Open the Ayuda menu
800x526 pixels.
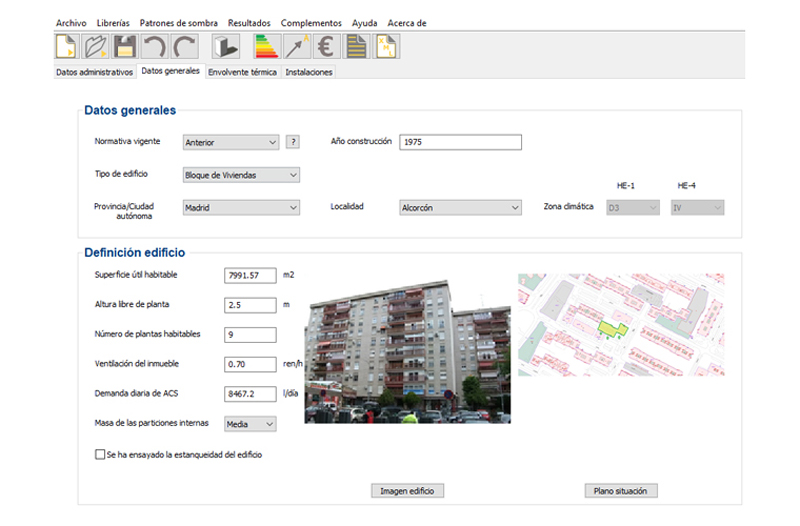pyautogui.click(x=364, y=23)
